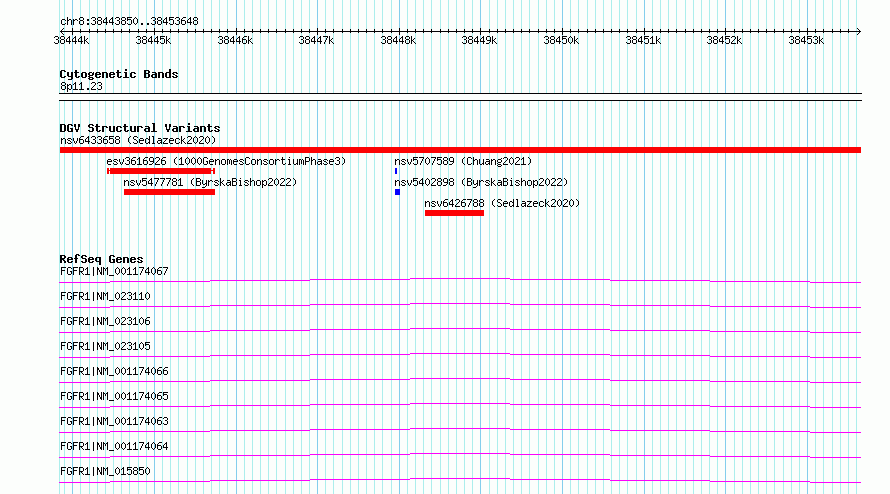Click the Cytogenetic Bands track title
Viewport: 890px width, 494px height.
(119, 74)
